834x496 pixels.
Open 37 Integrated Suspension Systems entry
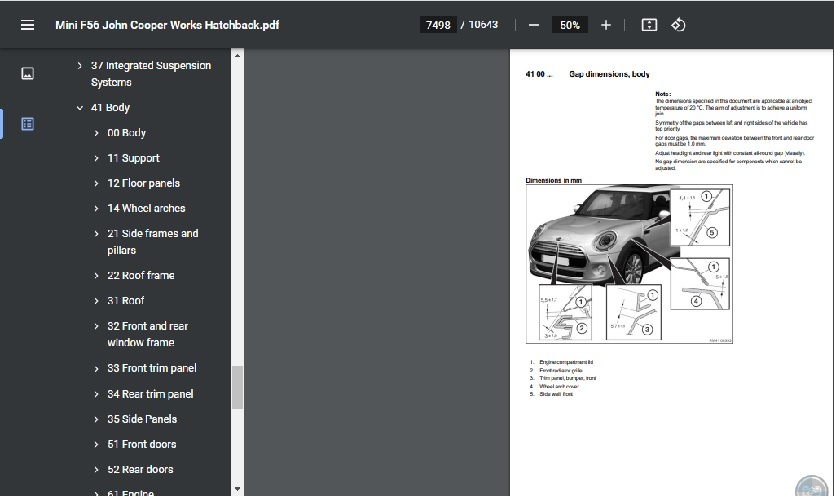(151, 74)
